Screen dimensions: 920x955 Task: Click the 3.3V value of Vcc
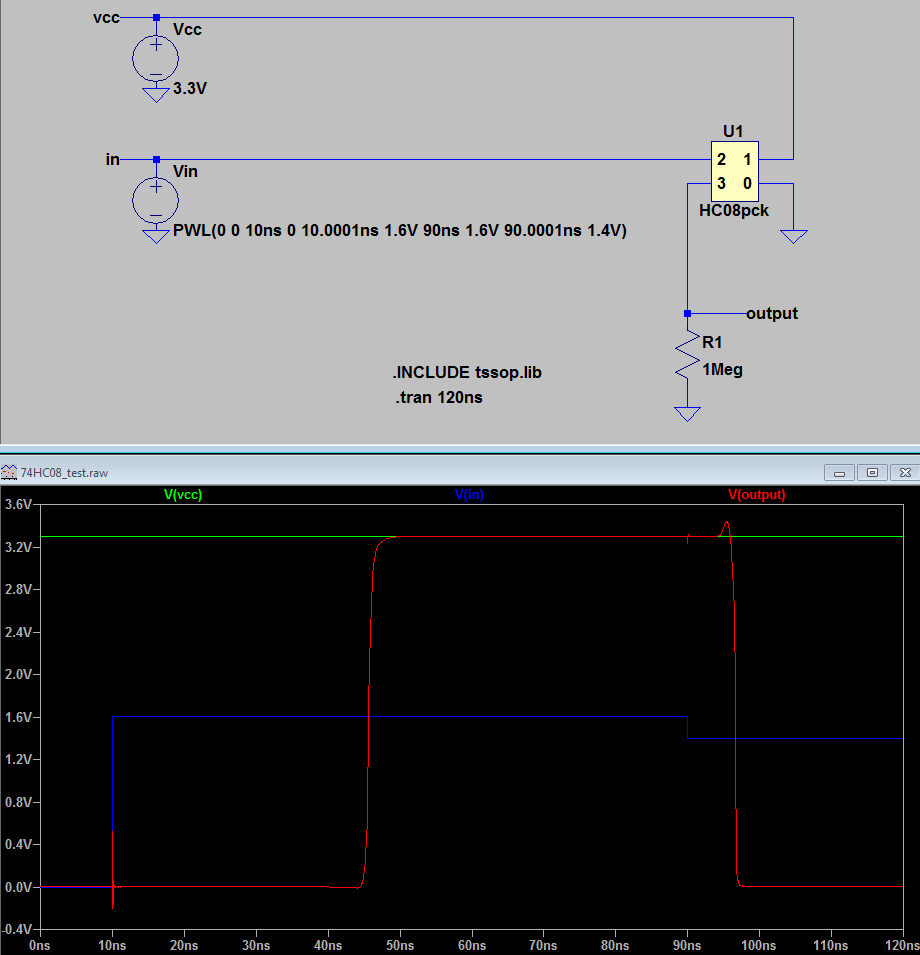click(190, 89)
